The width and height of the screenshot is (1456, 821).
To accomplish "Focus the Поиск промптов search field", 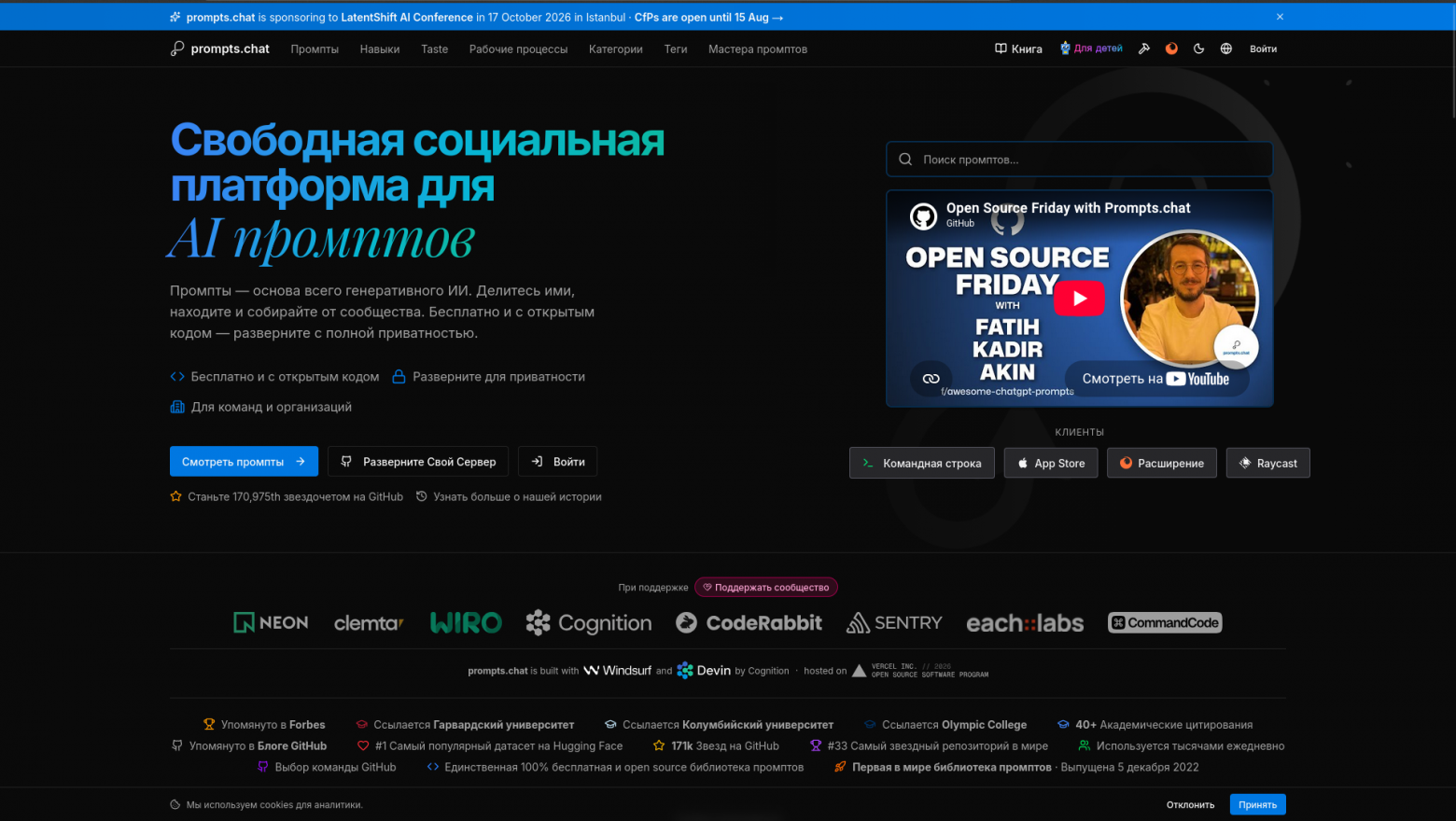I will [x=1079, y=160].
